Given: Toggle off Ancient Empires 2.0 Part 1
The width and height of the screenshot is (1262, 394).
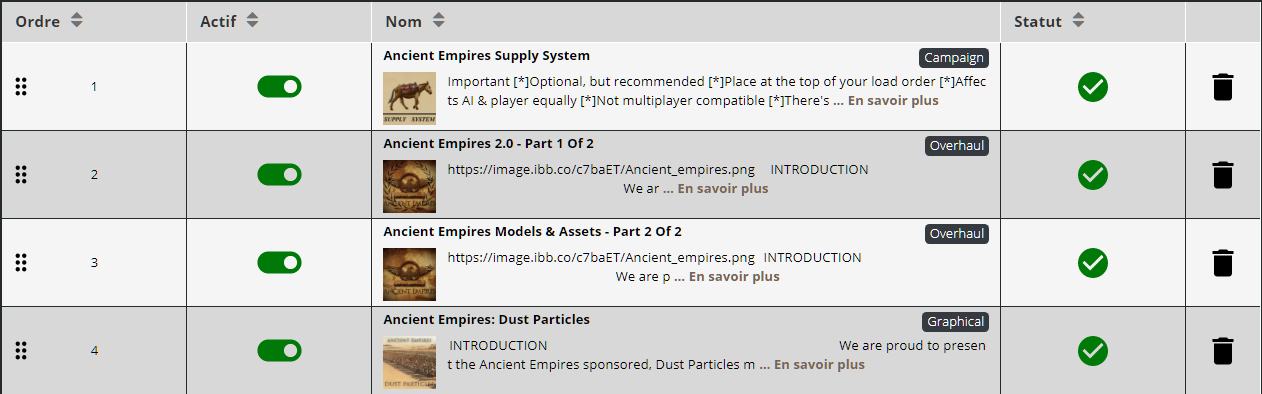Looking at the screenshot, I should [279, 175].
